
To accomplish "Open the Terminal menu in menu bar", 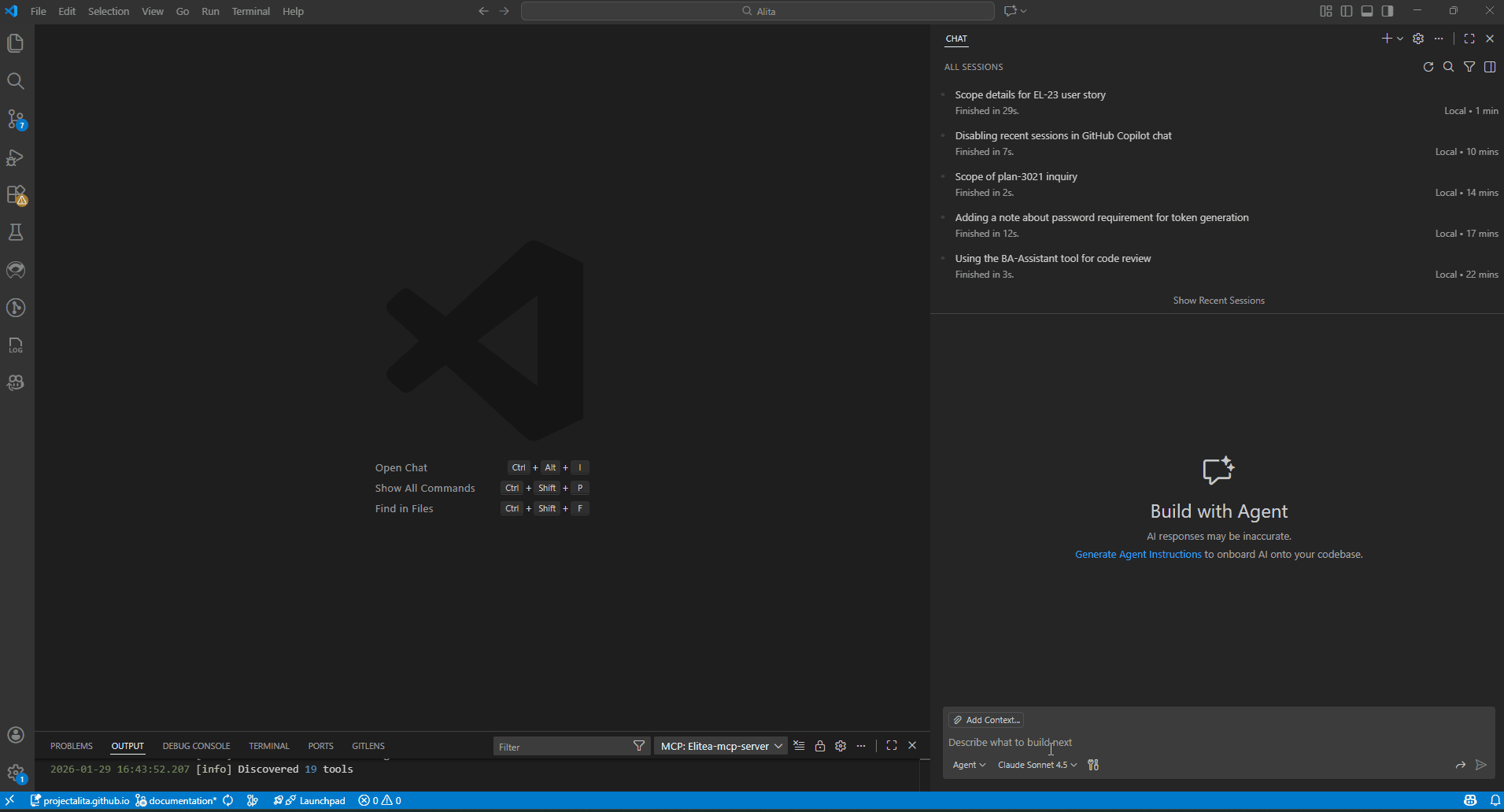I will tap(250, 11).
